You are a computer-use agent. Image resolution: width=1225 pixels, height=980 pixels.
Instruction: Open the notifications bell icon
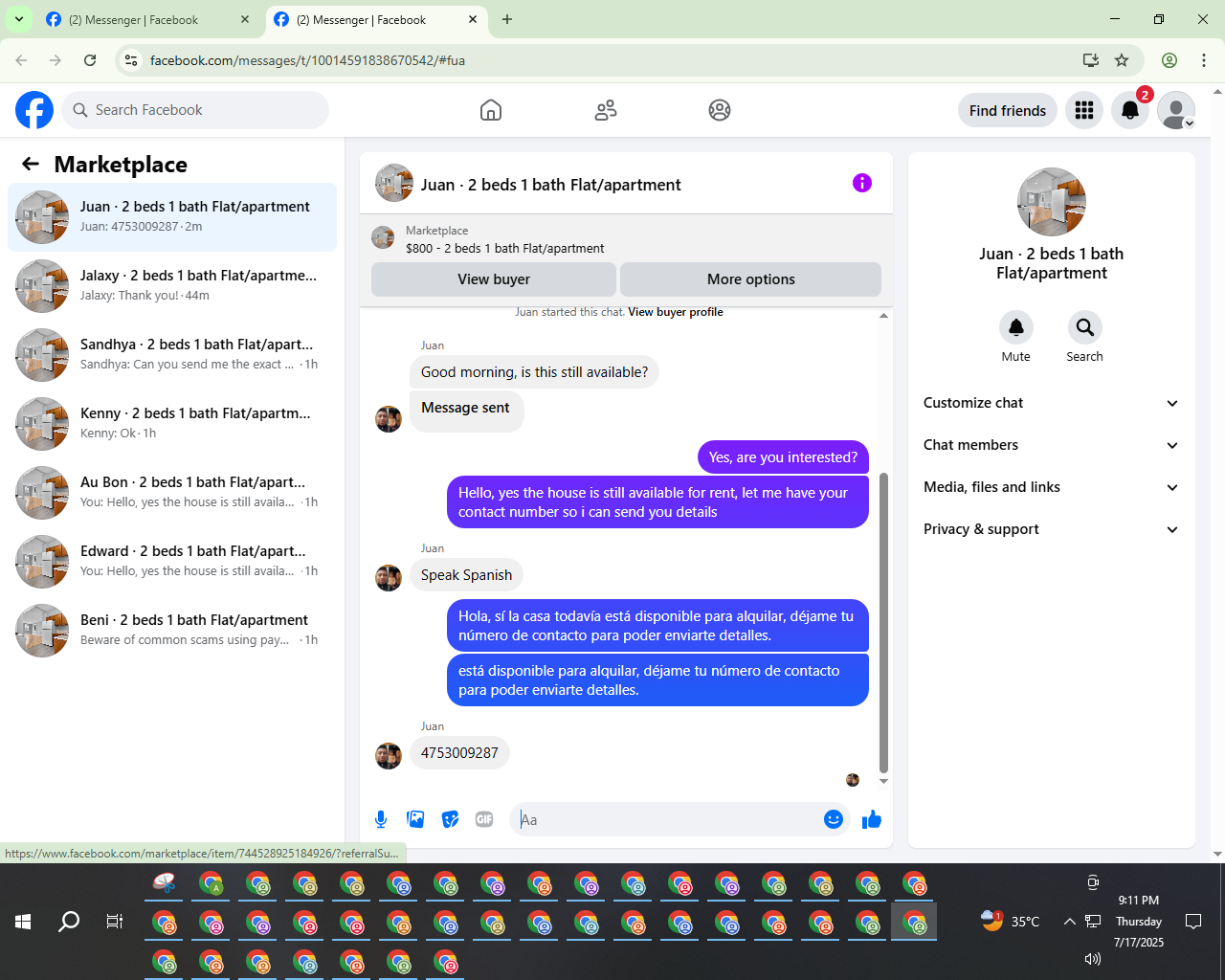[x=1130, y=110]
